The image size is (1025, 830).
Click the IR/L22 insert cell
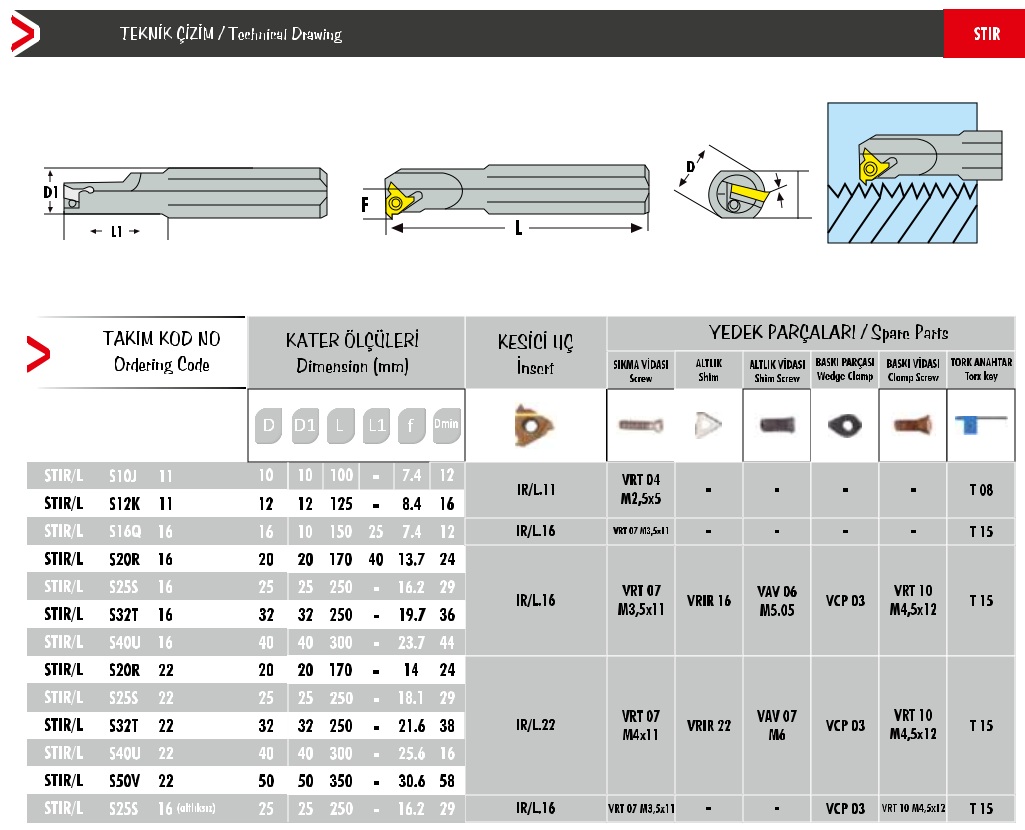[x=536, y=725]
